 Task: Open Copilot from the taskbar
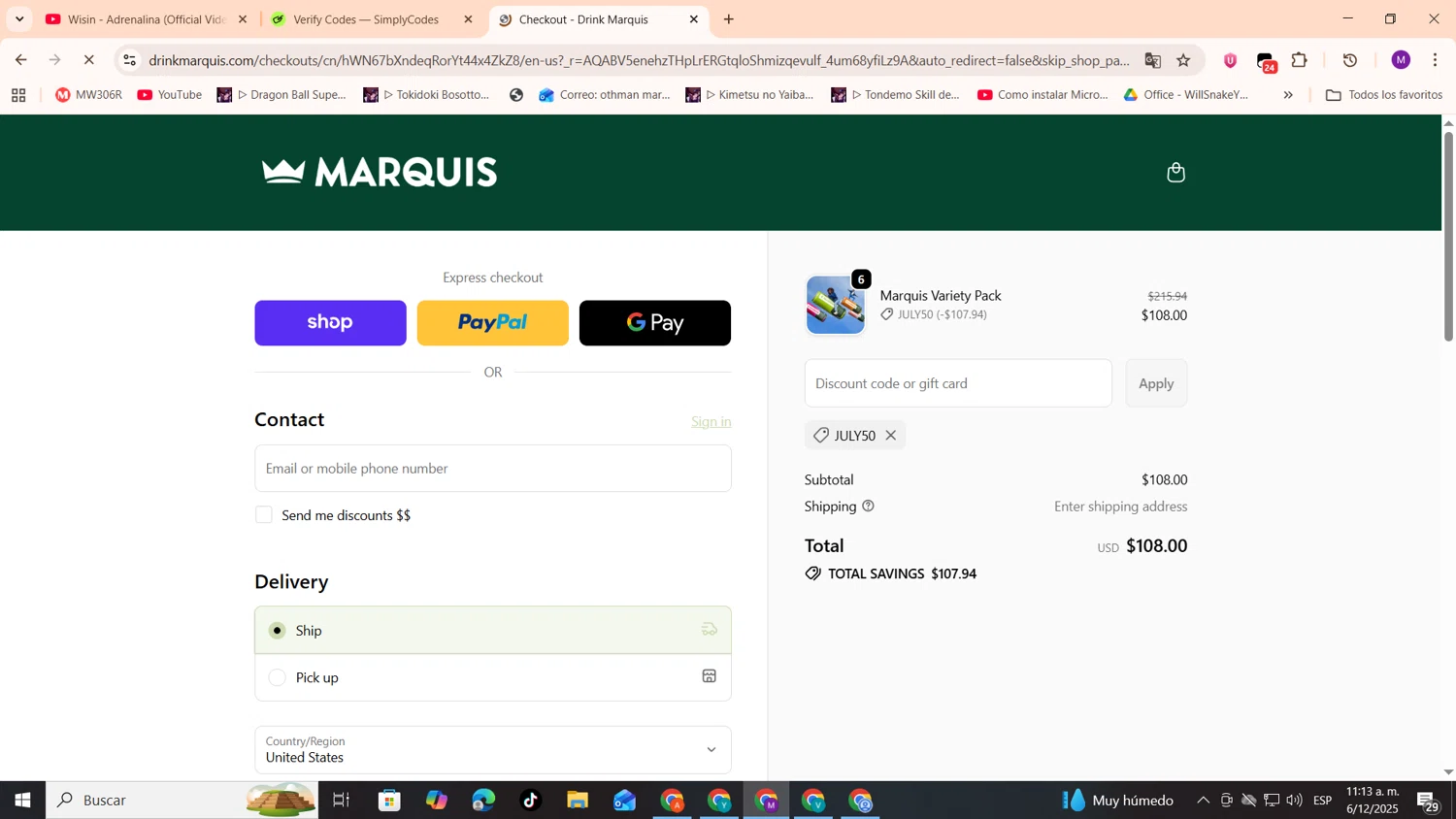pos(437,801)
